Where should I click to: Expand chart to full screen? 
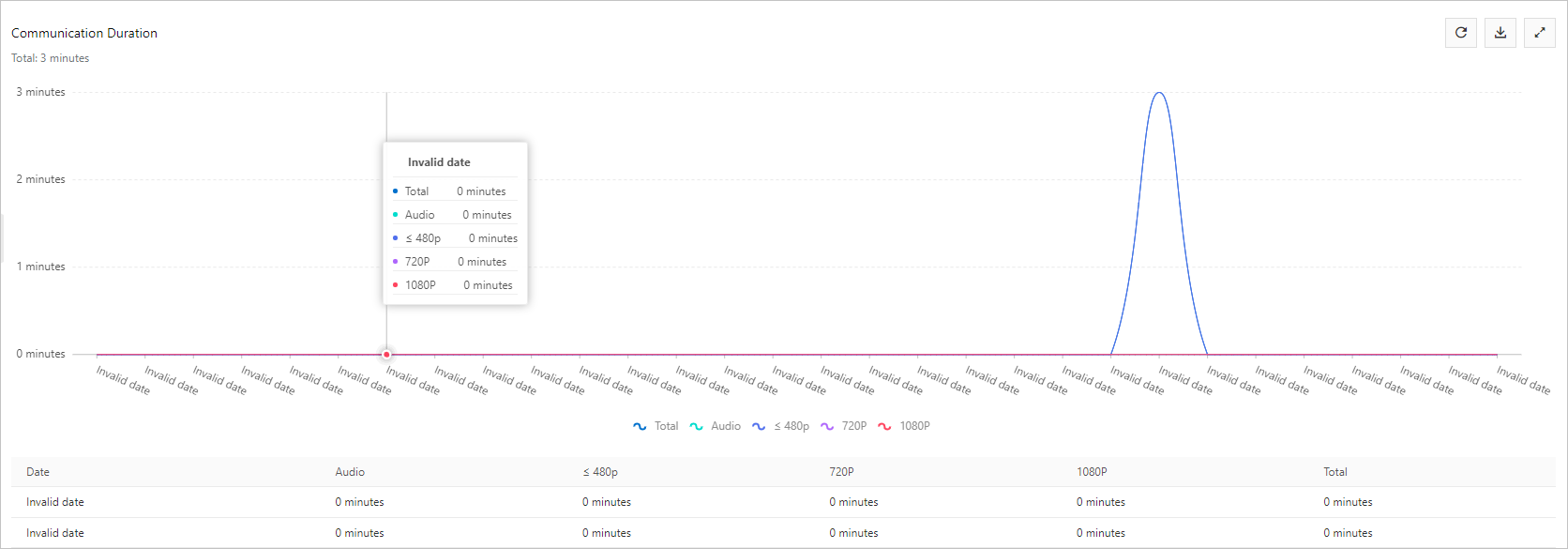coord(1540,33)
